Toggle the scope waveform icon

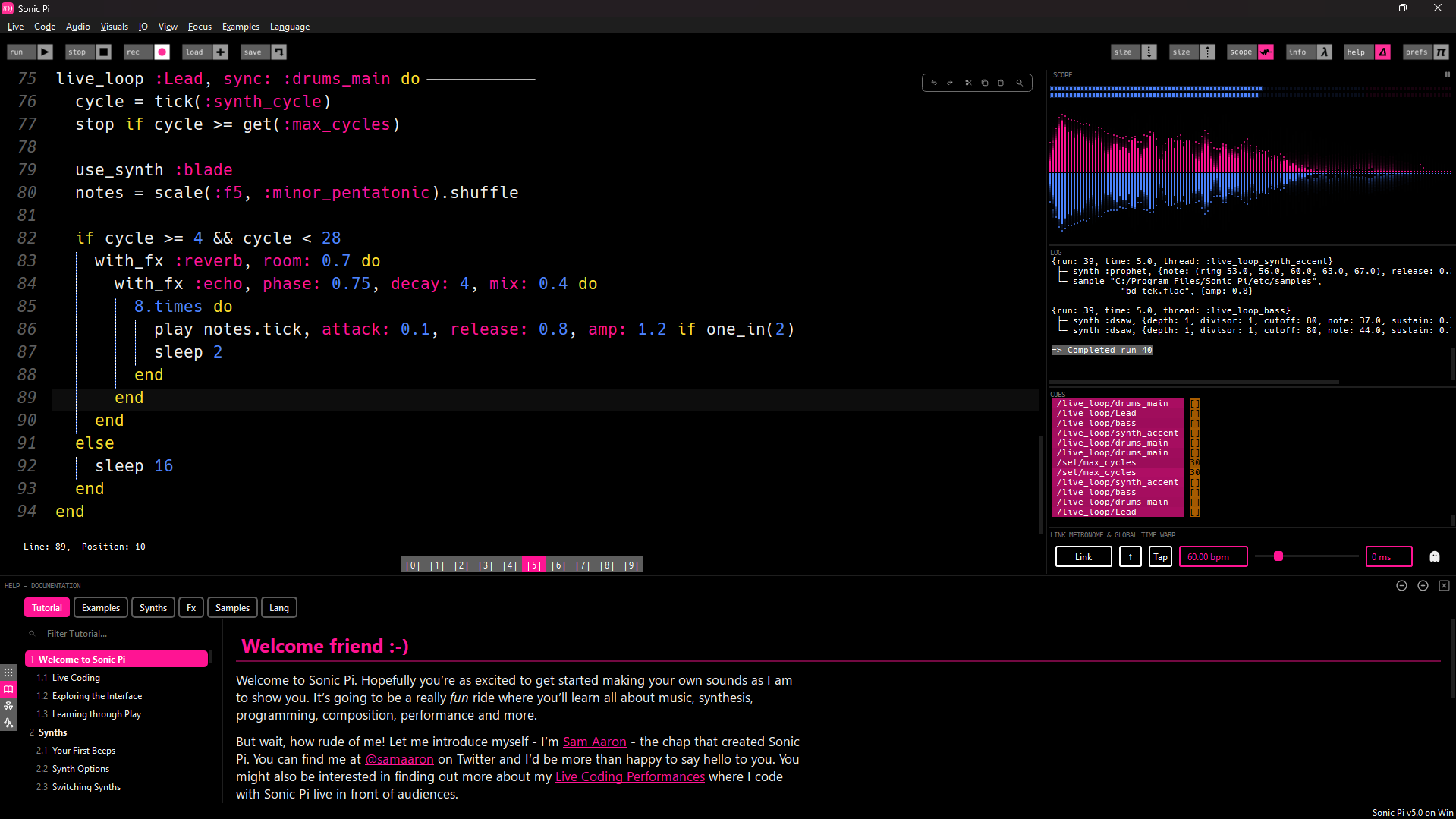tap(1266, 52)
